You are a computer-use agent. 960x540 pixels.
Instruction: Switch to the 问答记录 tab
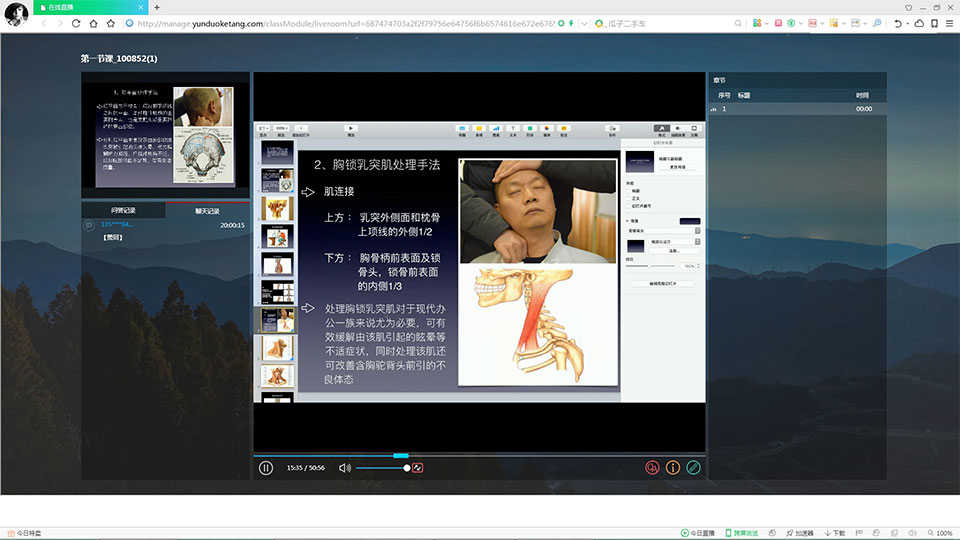[x=123, y=210]
